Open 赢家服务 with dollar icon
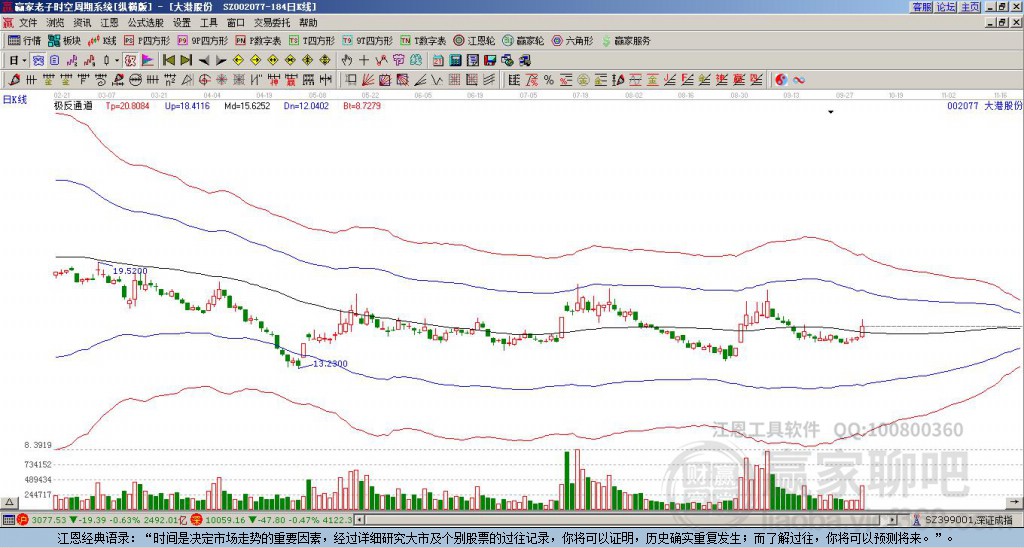 tap(626, 40)
